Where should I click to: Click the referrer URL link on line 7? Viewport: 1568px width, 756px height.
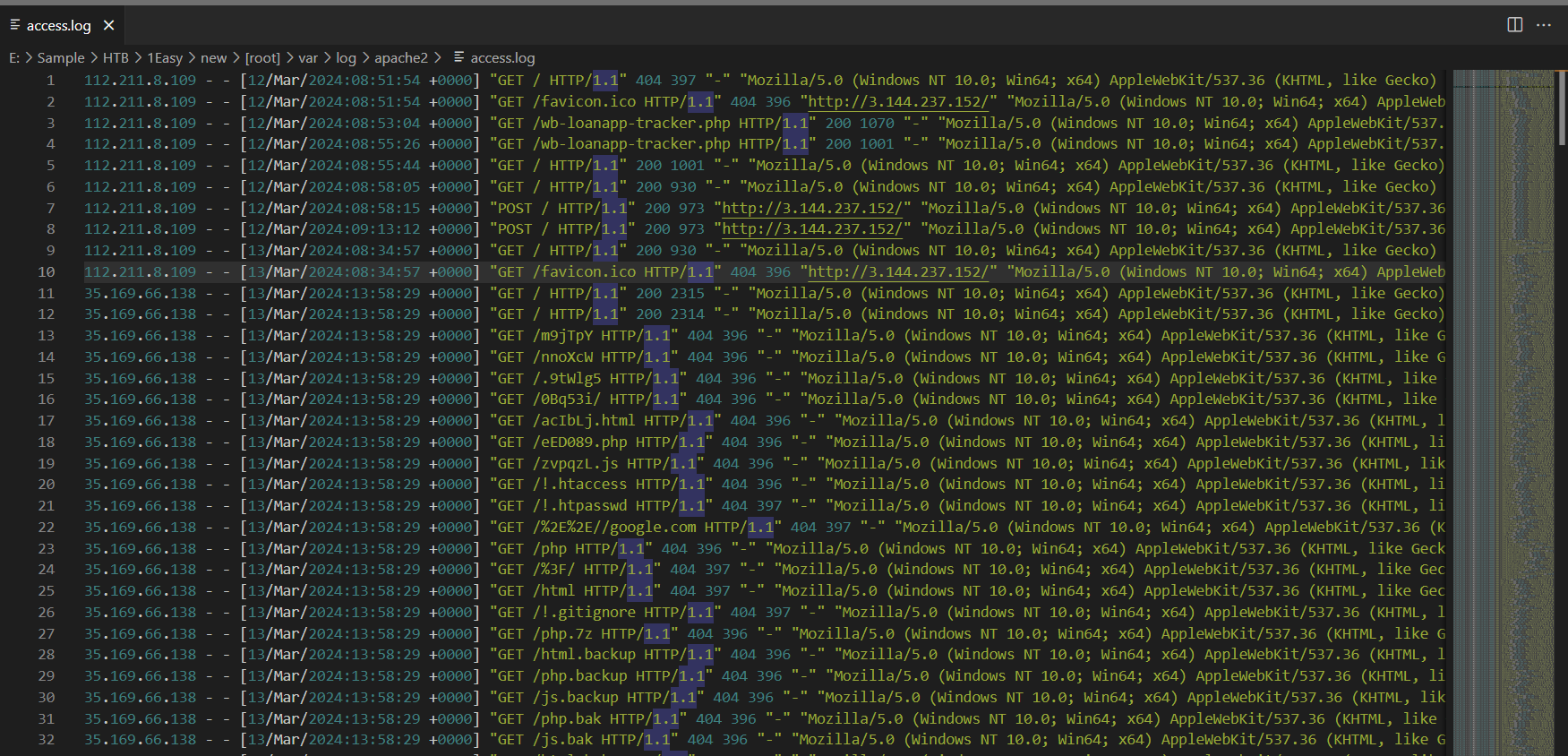(817, 209)
